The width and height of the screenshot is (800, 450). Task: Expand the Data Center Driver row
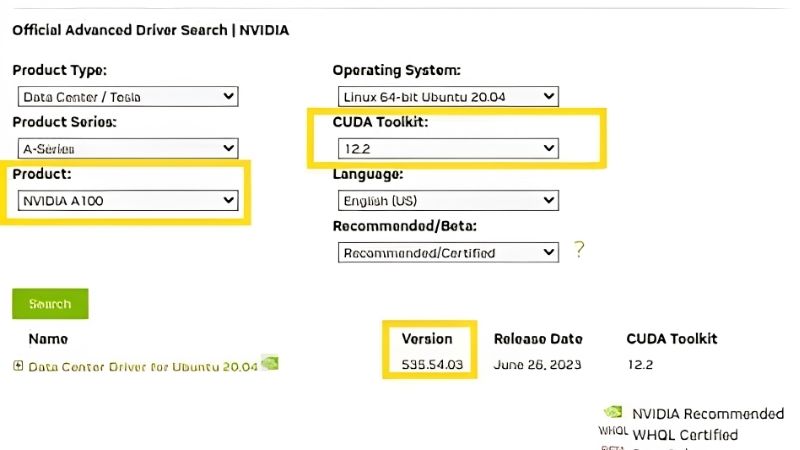18,365
